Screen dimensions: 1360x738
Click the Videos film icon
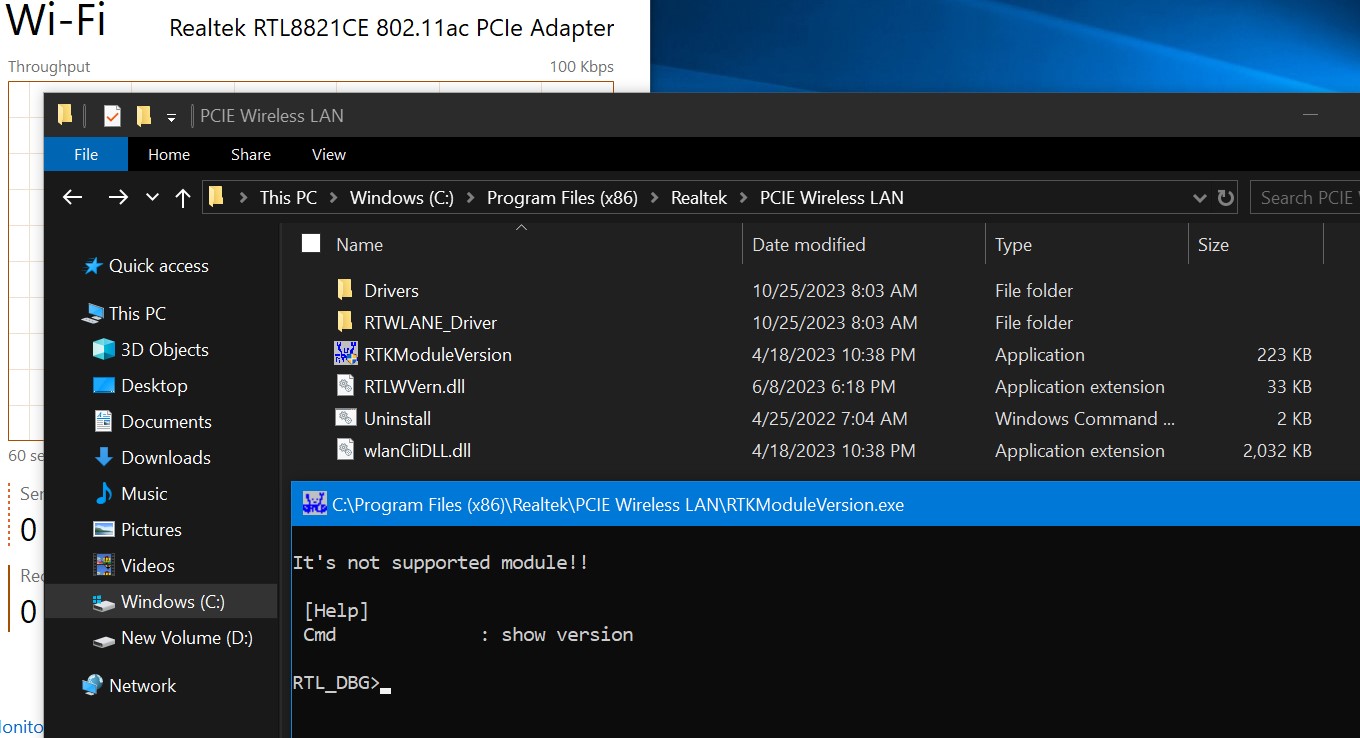(x=104, y=565)
